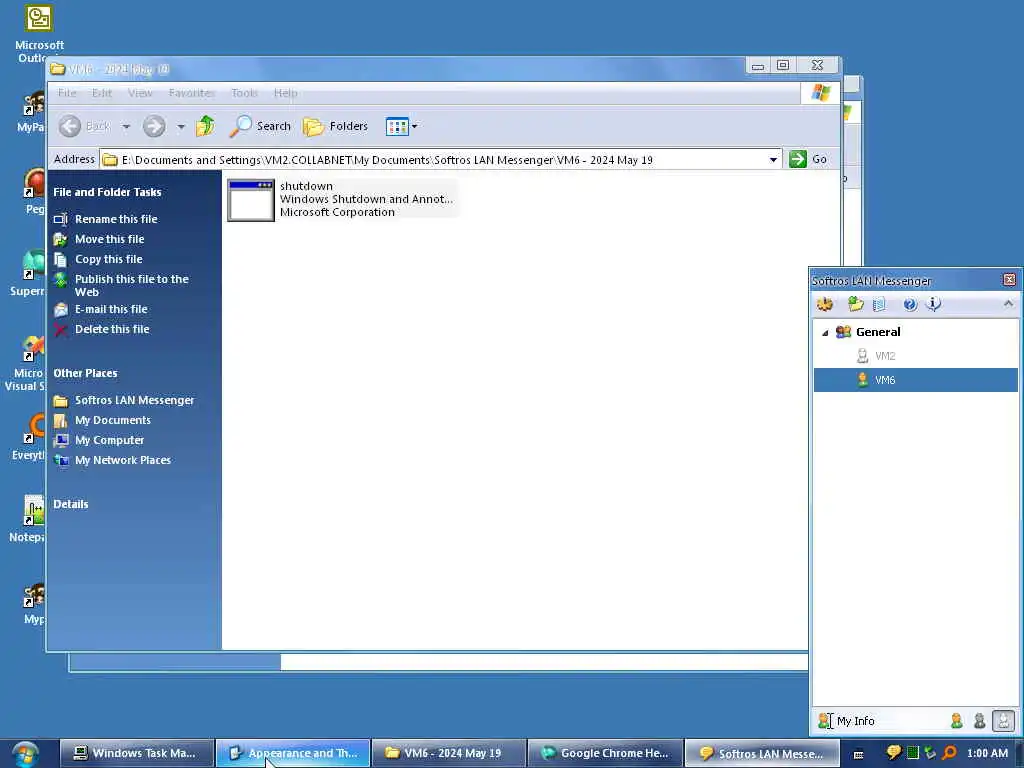Click the Windows Start orb
Screen dimensions: 1024x768
pos(25,754)
